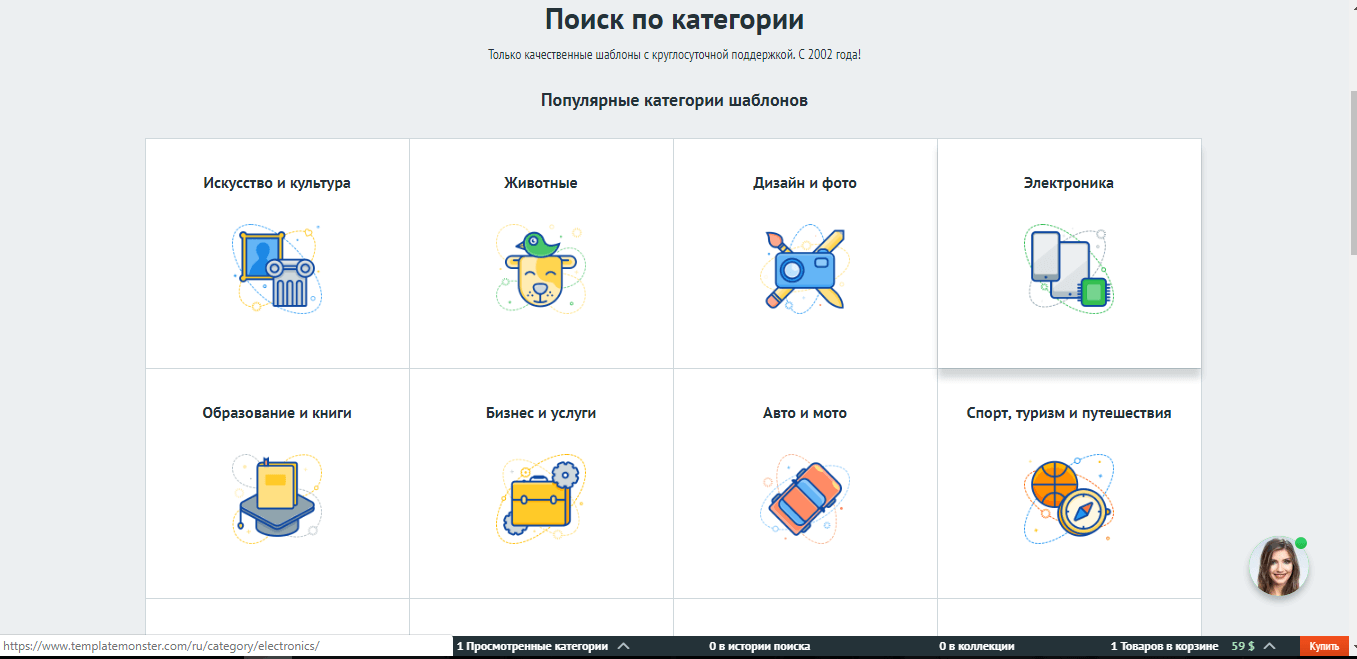
Task: Click the Animals category dog icon
Action: (x=540, y=269)
